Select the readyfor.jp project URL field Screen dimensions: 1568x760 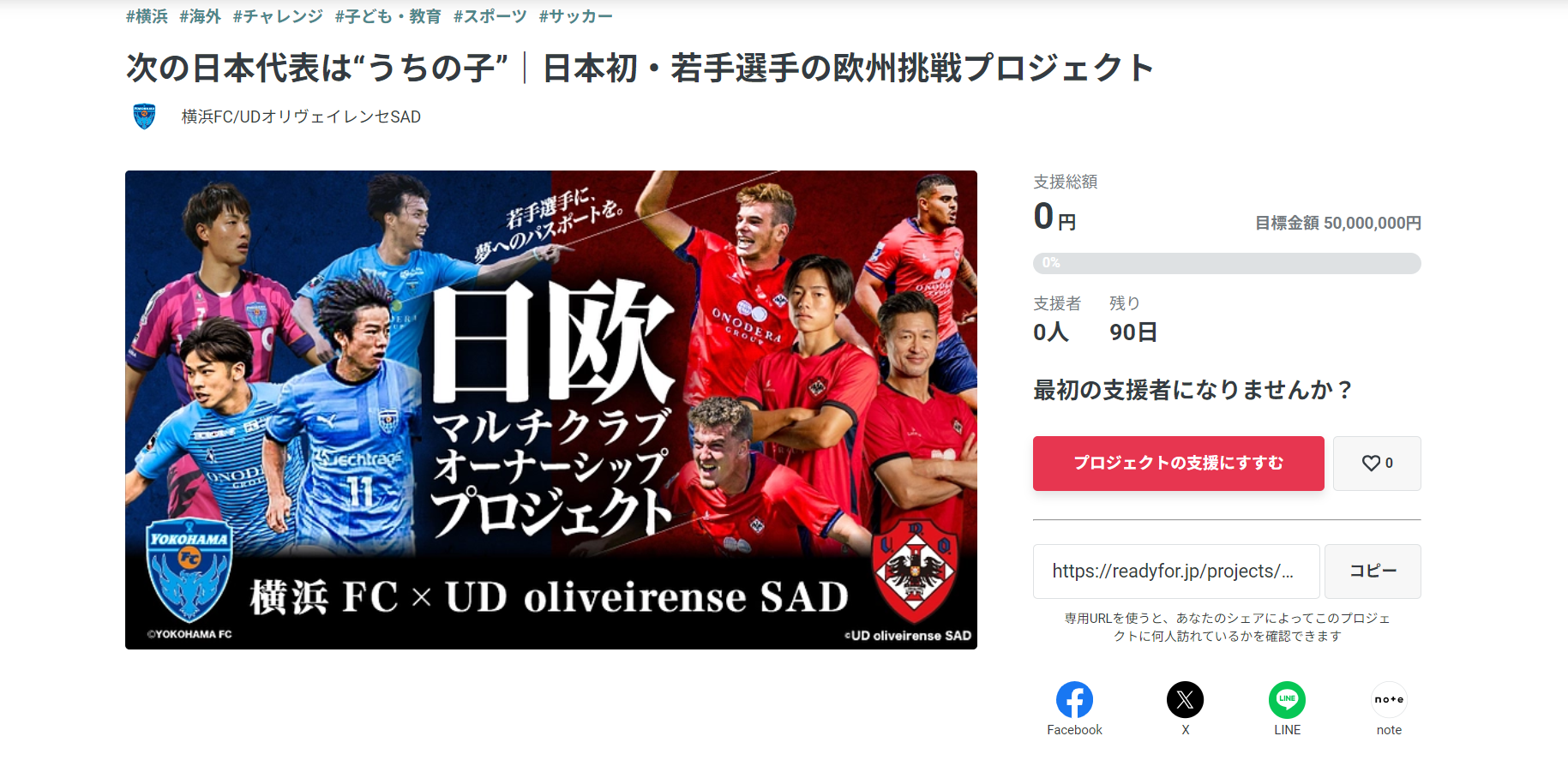(x=1176, y=571)
